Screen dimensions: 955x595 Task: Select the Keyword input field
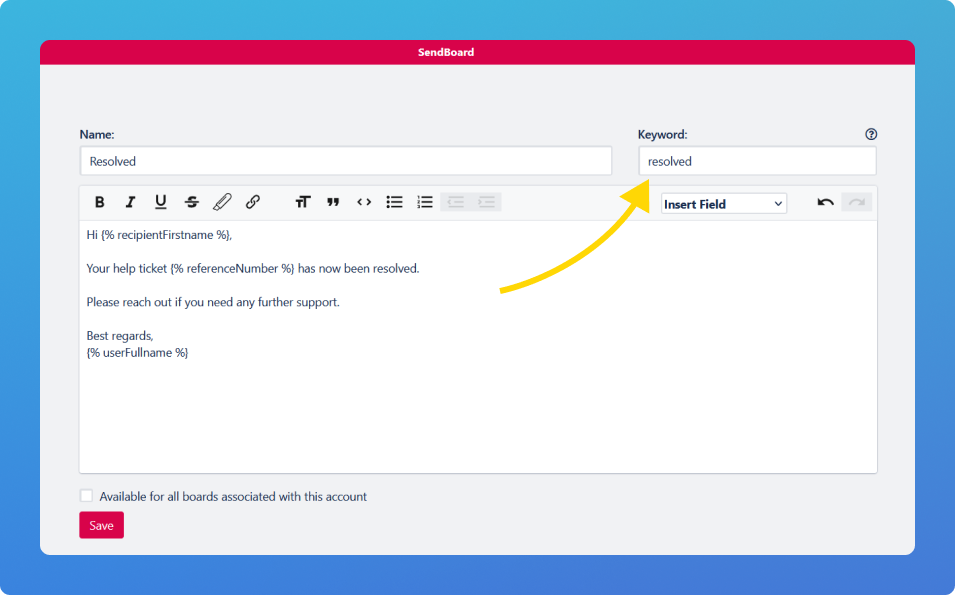click(757, 160)
